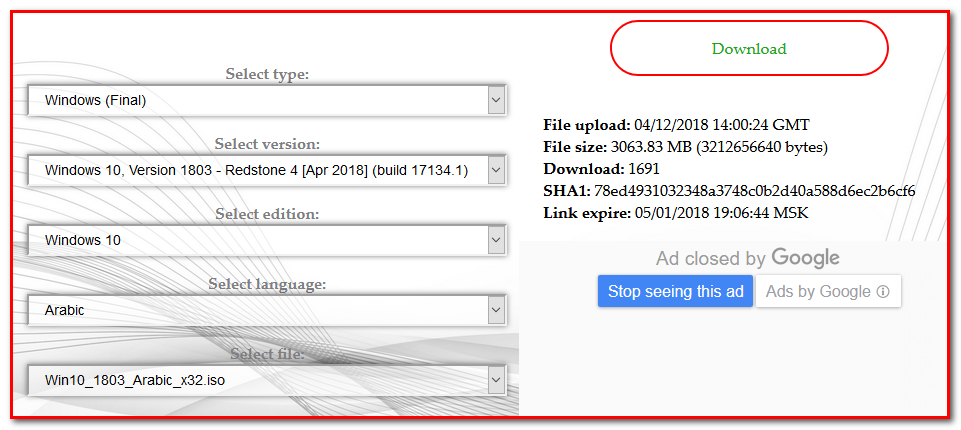The height and width of the screenshot is (430, 961).
Task: Click the Ads by Google button
Action: 819,291
